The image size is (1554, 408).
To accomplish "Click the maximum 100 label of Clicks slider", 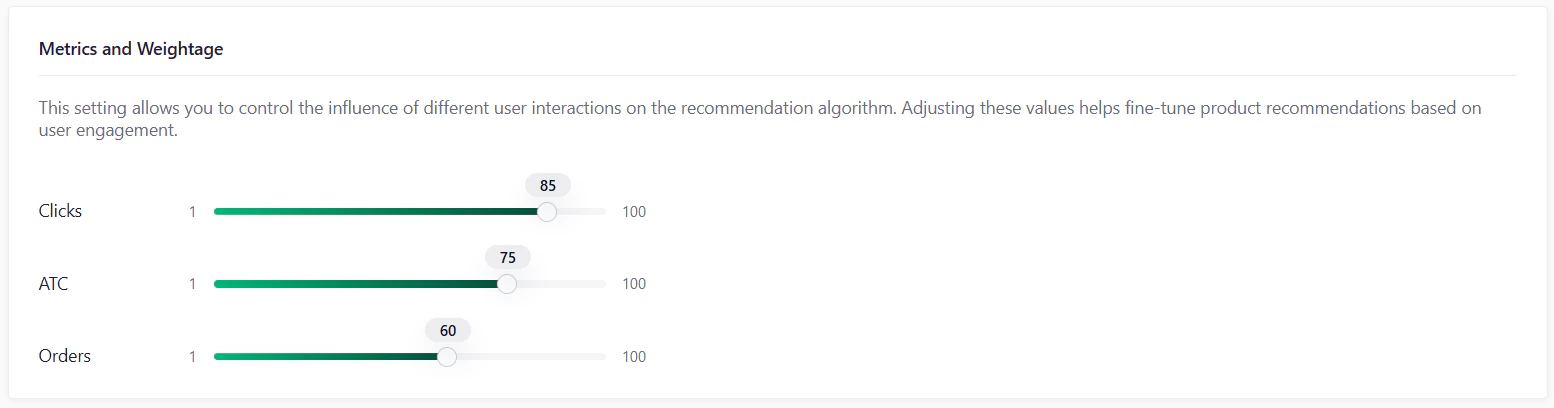I will pyautogui.click(x=634, y=212).
